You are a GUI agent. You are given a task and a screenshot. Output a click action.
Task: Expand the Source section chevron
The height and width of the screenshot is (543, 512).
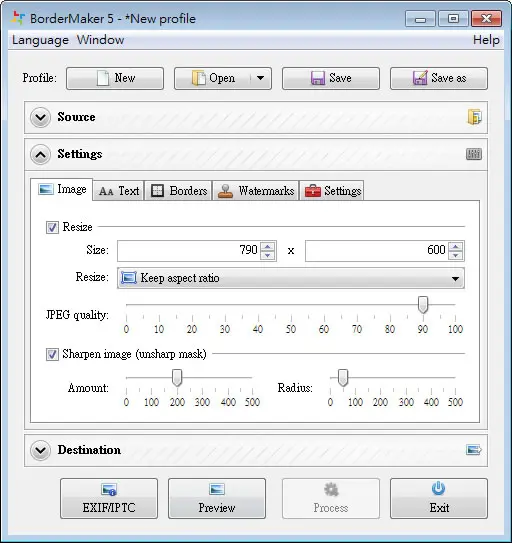[41, 117]
